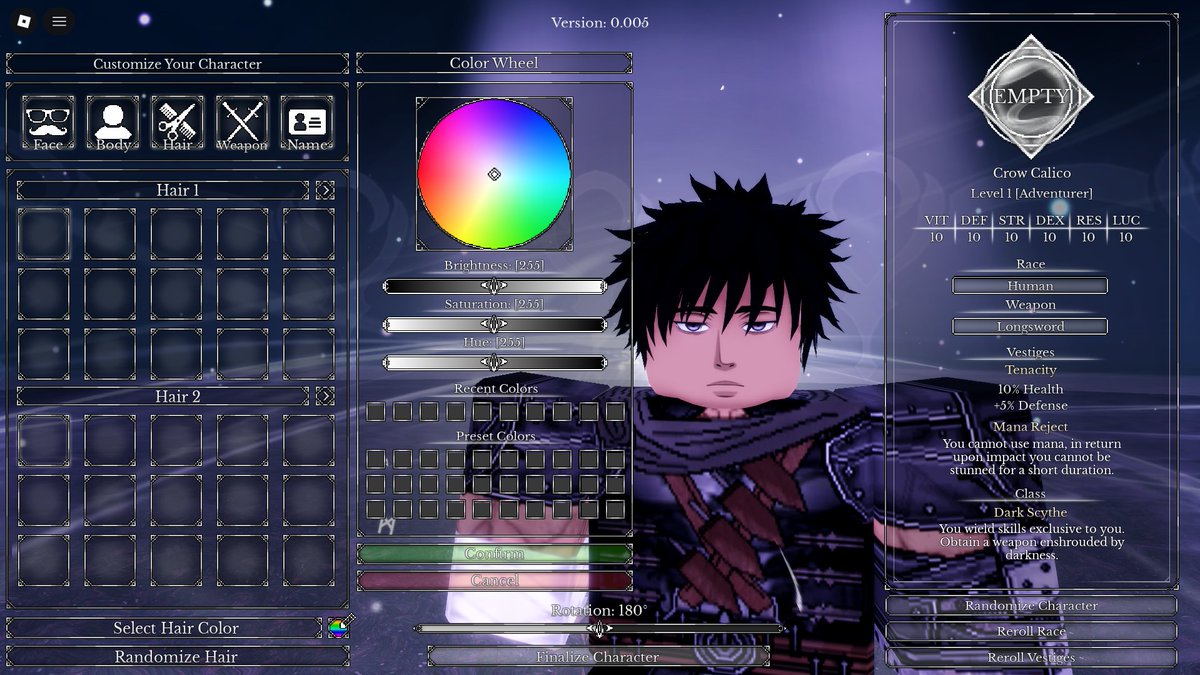This screenshot has width=1200, height=675.
Task: Click the Hair 1 header label
Action: pyautogui.click(x=163, y=190)
